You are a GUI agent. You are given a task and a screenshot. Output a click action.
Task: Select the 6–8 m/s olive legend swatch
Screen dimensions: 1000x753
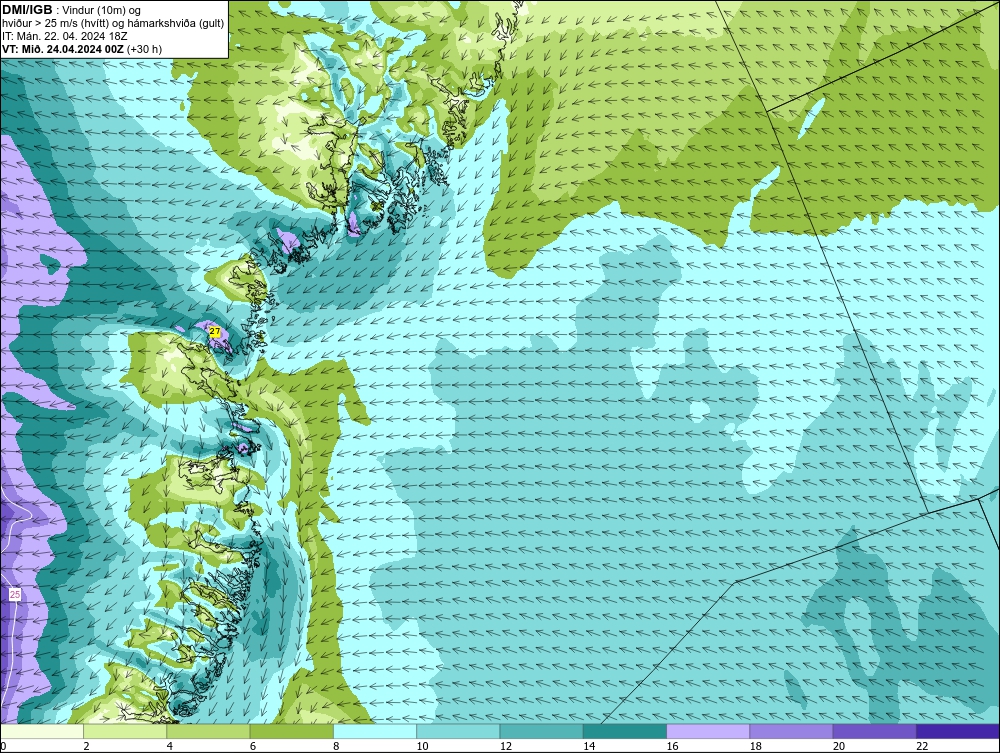click(x=291, y=731)
